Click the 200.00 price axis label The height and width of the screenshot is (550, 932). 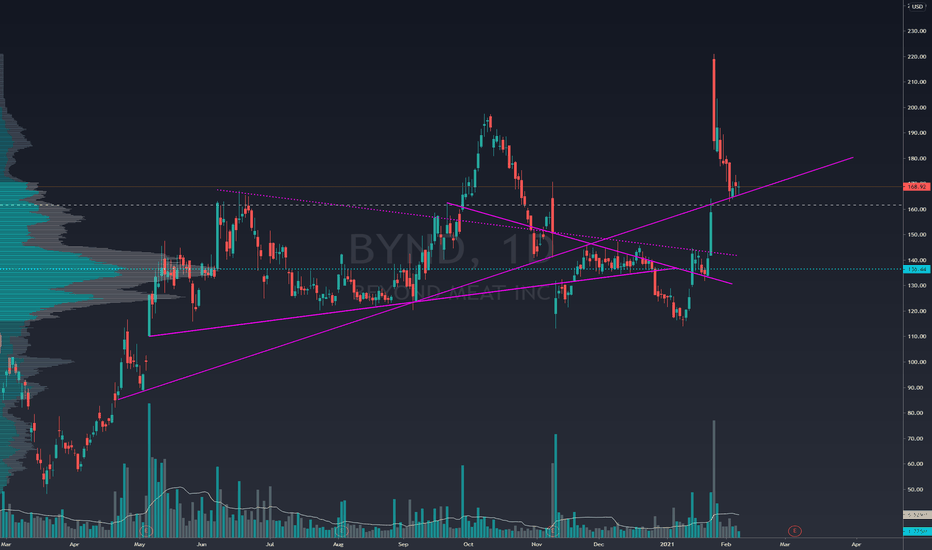pyautogui.click(x=917, y=108)
